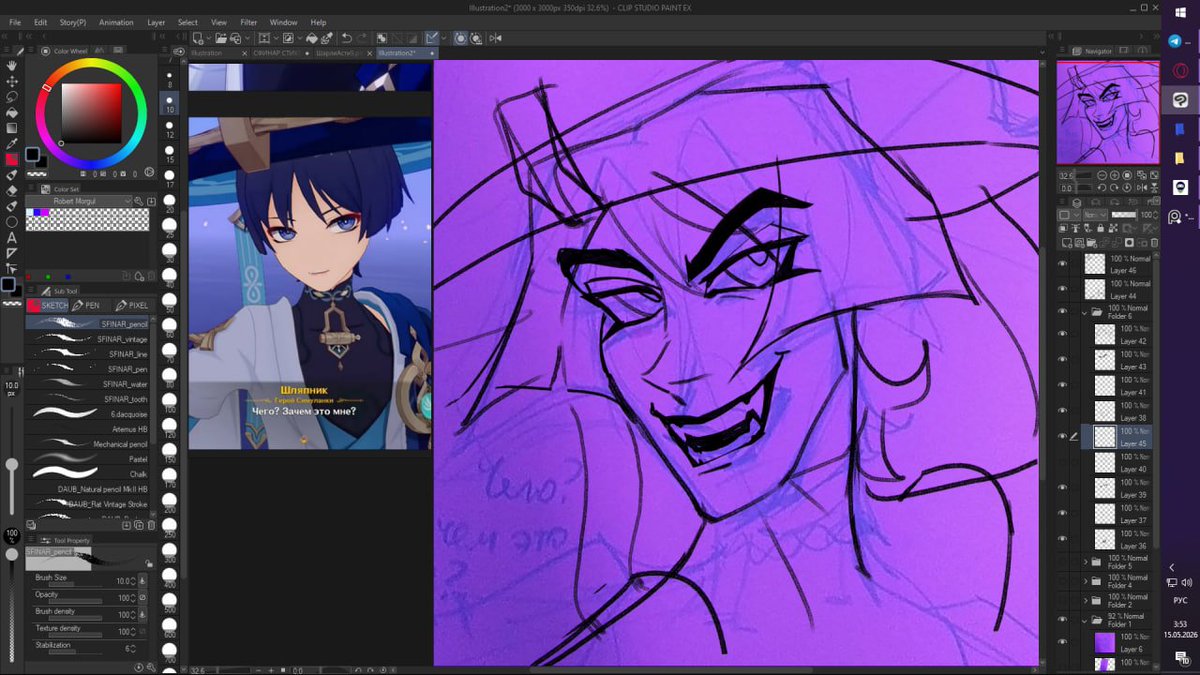Click the Clip Studio icon in the taskbar
Screen dimensions: 1200x675
1180,100
